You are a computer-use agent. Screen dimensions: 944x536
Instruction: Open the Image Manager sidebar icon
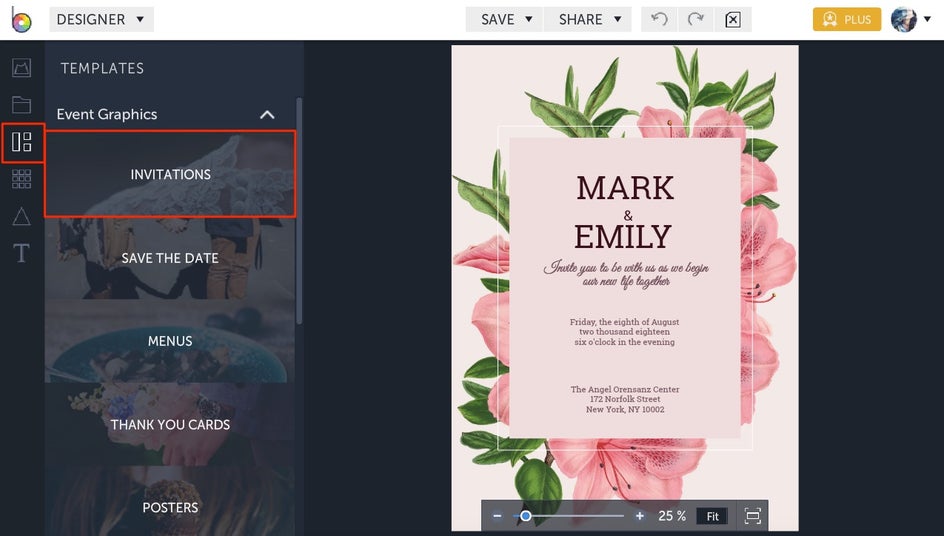(x=22, y=67)
